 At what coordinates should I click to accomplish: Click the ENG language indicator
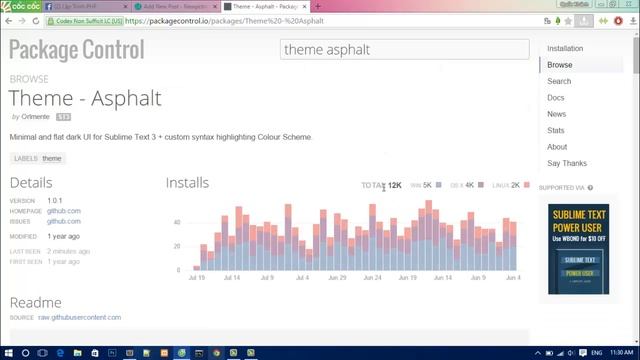597,353
